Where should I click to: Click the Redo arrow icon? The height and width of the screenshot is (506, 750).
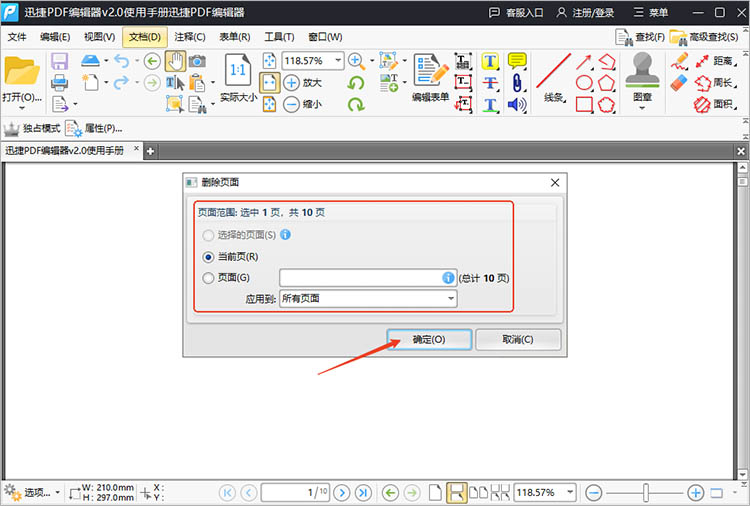[x=121, y=82]
